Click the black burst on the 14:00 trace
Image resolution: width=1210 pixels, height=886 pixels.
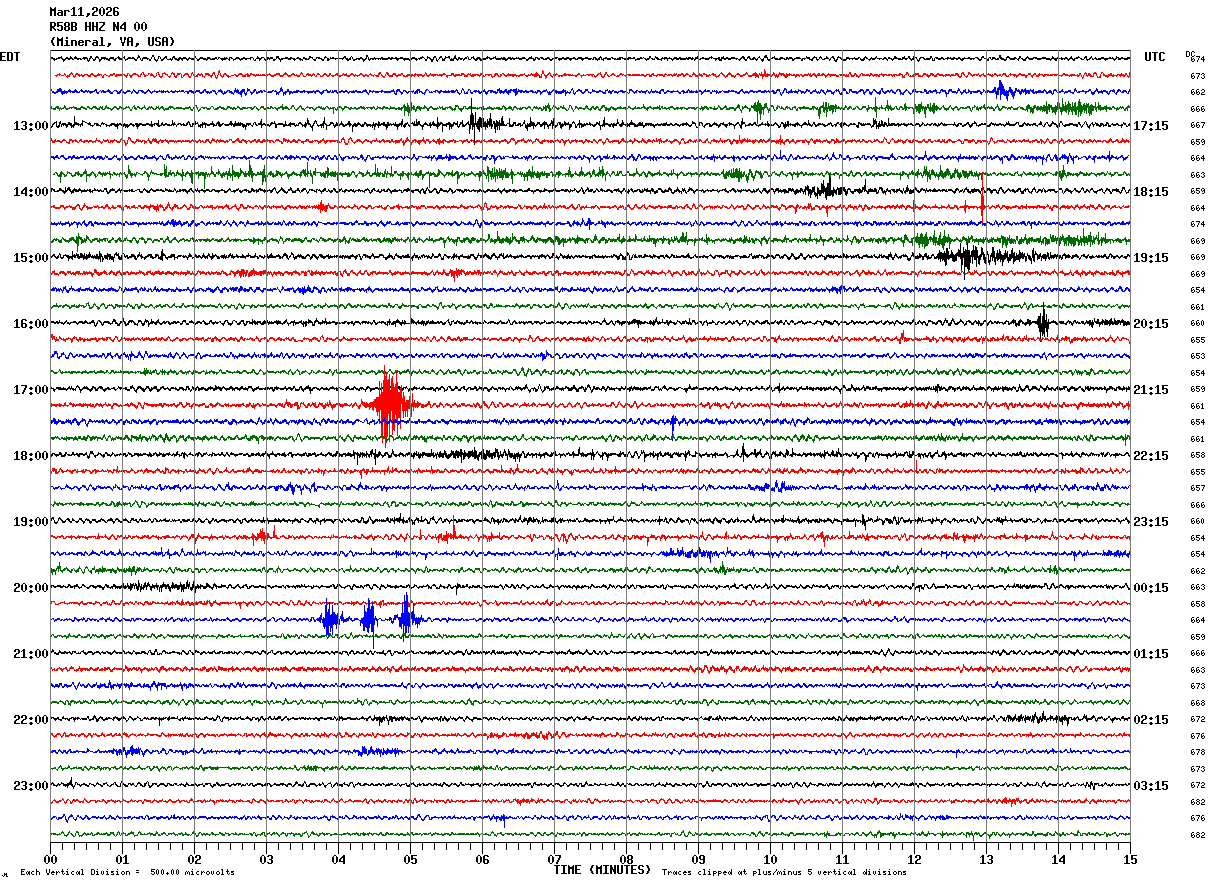pyautogui.click(x=827, y=189)
